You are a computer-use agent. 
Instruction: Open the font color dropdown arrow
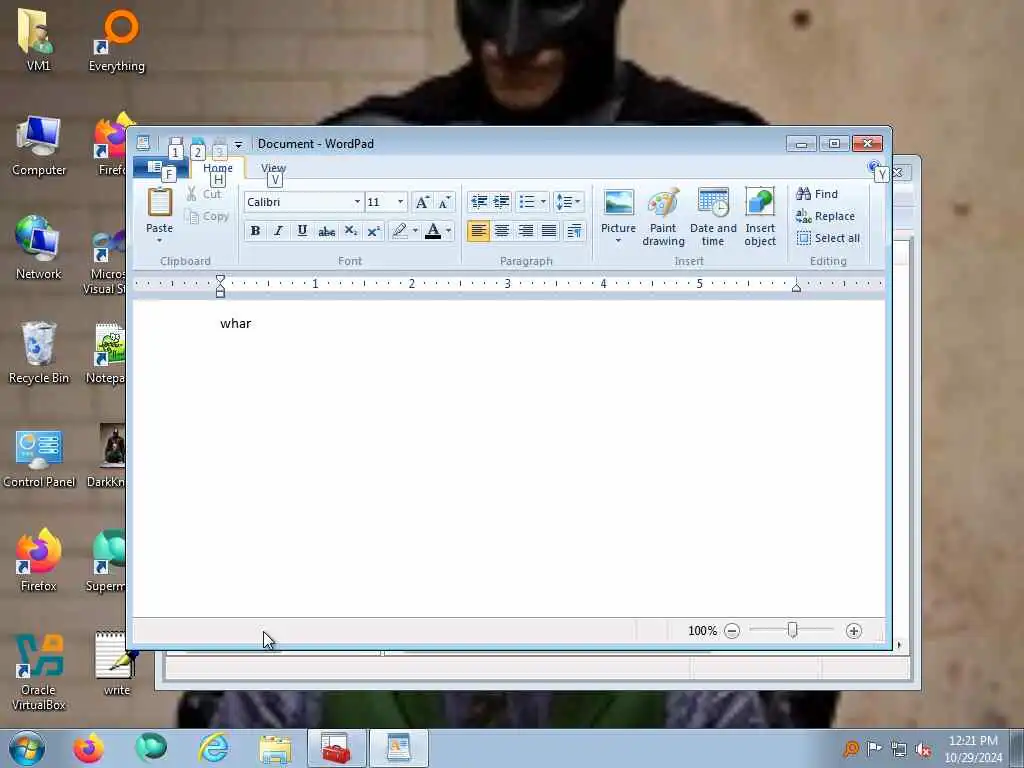click(449, 231)
